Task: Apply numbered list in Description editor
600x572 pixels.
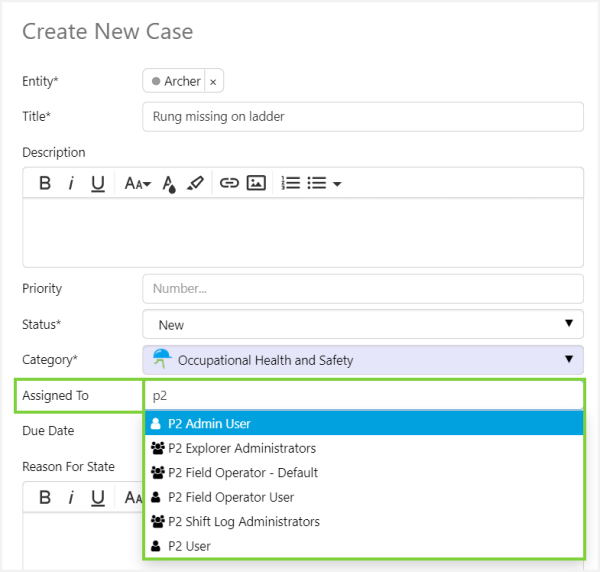Action: pyautogui.click(x=291, y=183)
